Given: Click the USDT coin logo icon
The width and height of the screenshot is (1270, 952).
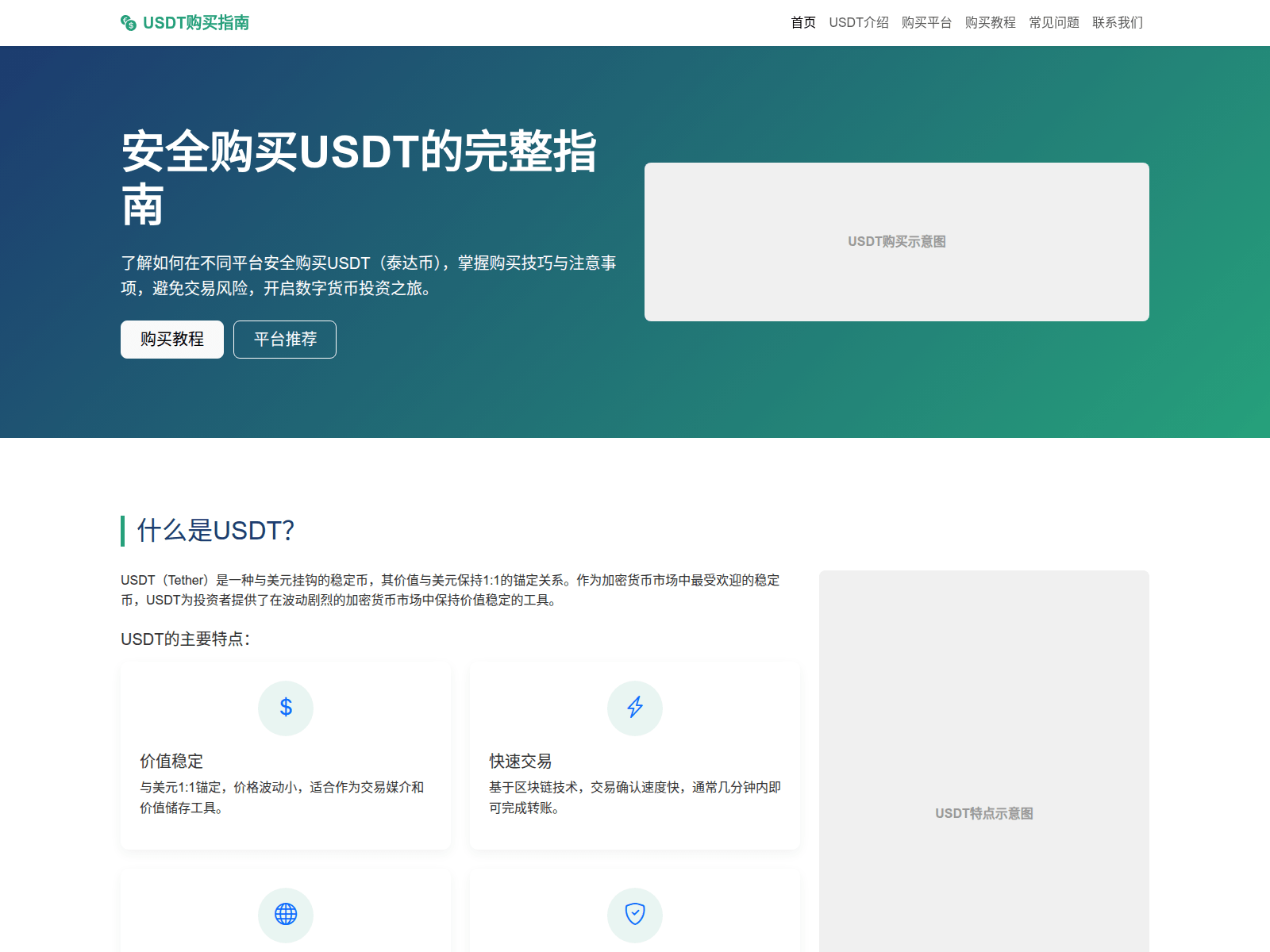Looking at the screenshot, I should point(129,23).
